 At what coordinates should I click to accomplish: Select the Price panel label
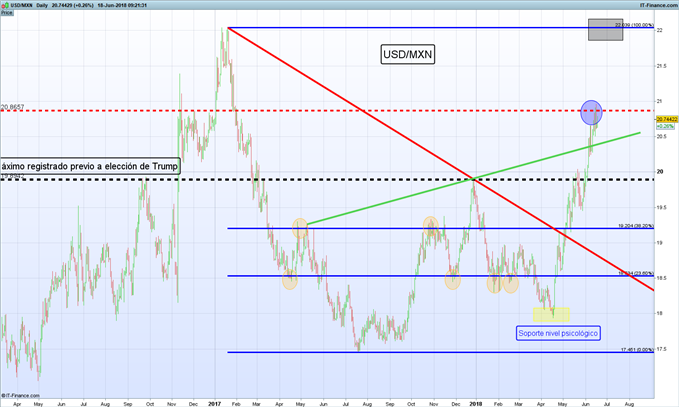click(6, 13)
